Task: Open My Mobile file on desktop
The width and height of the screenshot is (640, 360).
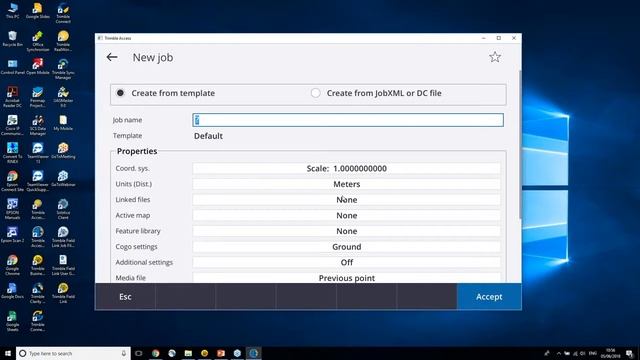Action: click(x=63, y=123)
